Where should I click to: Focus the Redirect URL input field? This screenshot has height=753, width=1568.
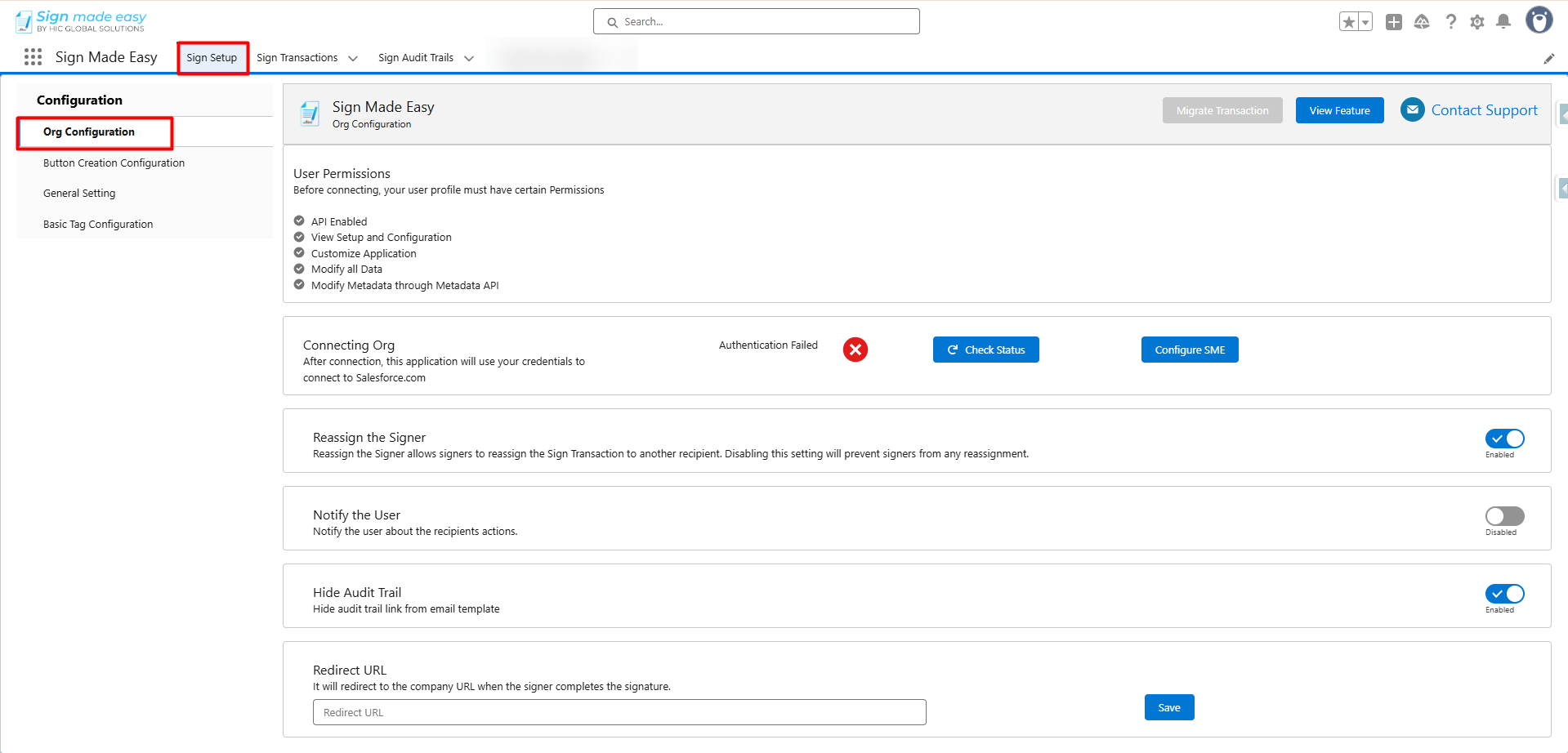619,712
